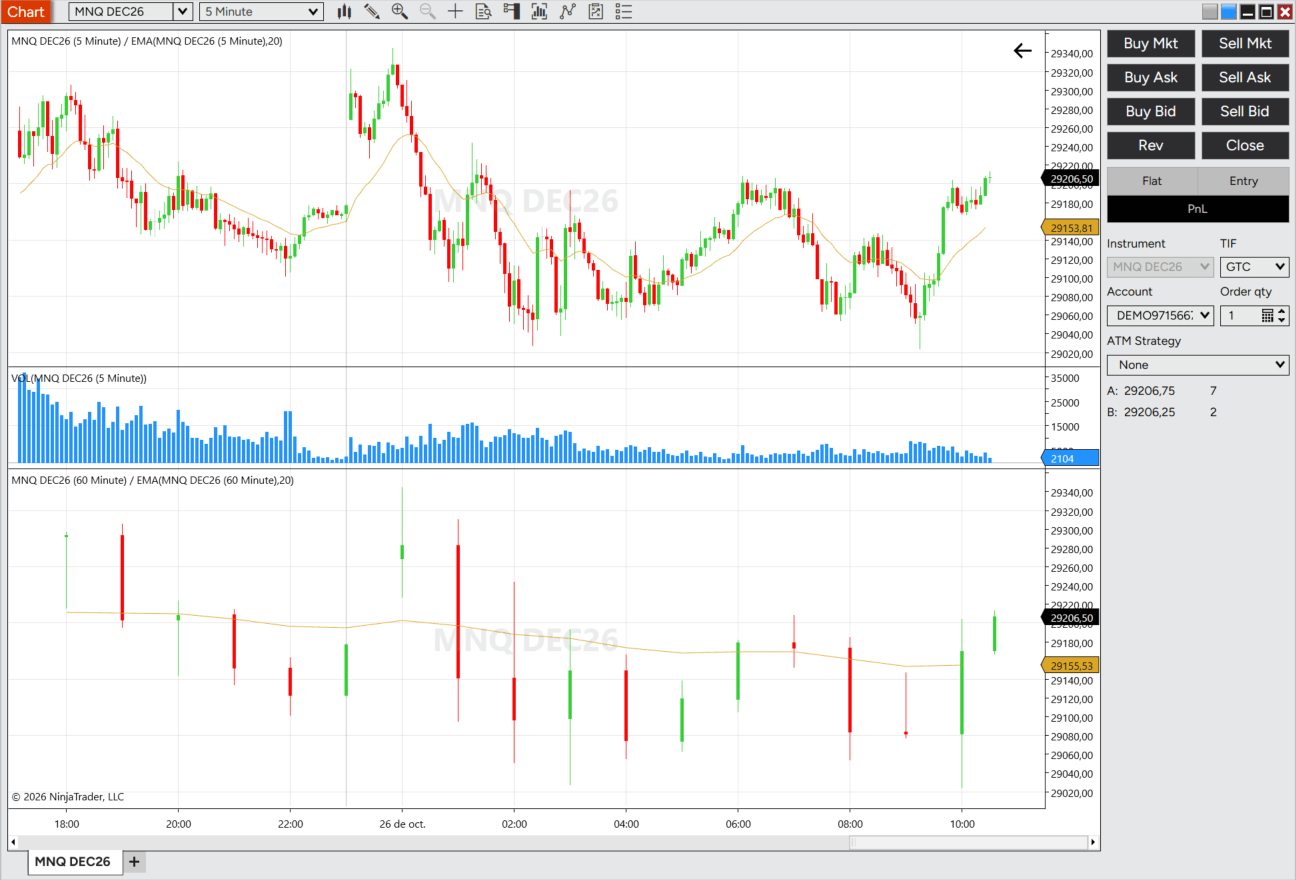Add a new chart tab with plus
The image size is (1296, 880).
134,861
